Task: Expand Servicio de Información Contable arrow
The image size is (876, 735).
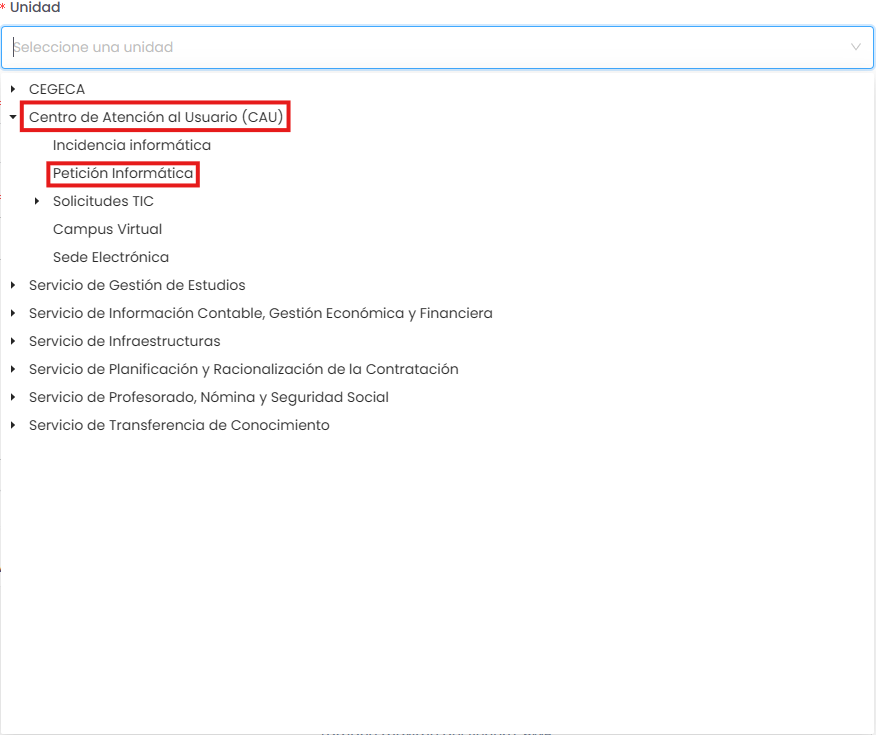Action: [x=13, y=313]
